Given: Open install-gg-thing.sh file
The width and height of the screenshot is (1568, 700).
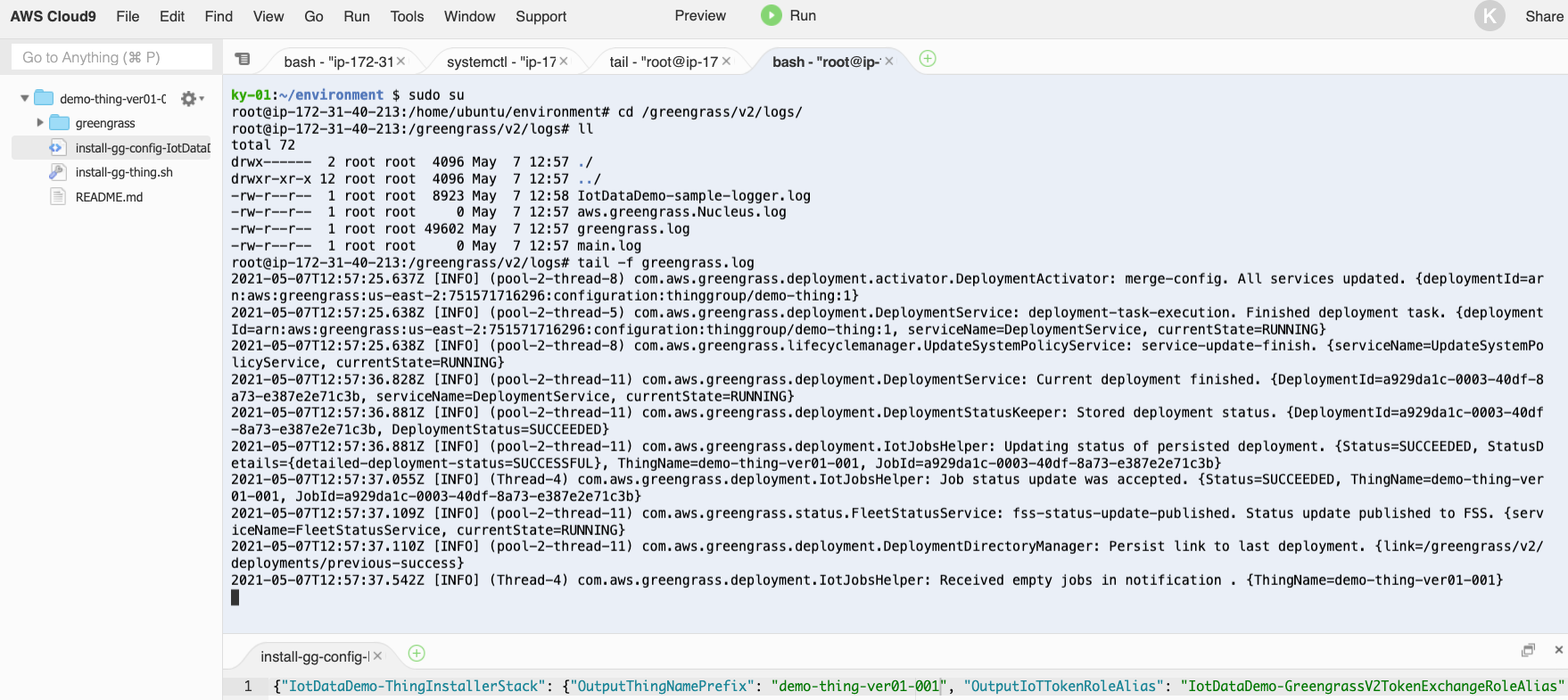Looking at the screenshot, I should (x=124, y=172).
